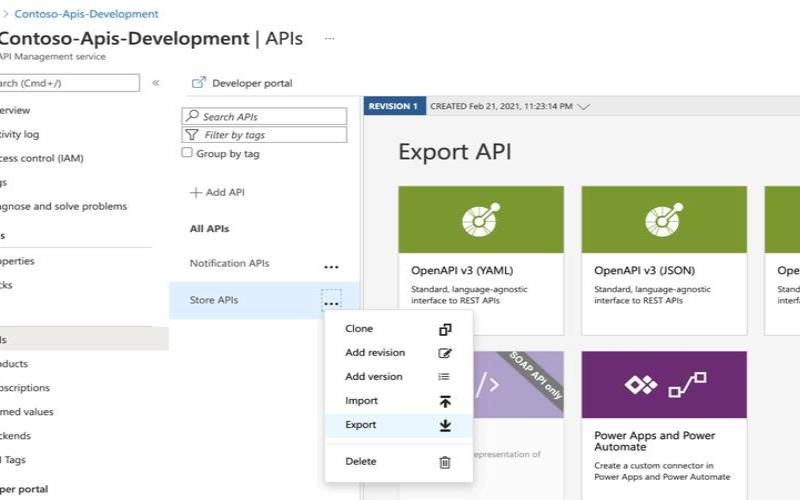Image resolution: width=800 pixels, height=500 pixels.
Task: Click the Search APIs input field
Action: [264, 116]
